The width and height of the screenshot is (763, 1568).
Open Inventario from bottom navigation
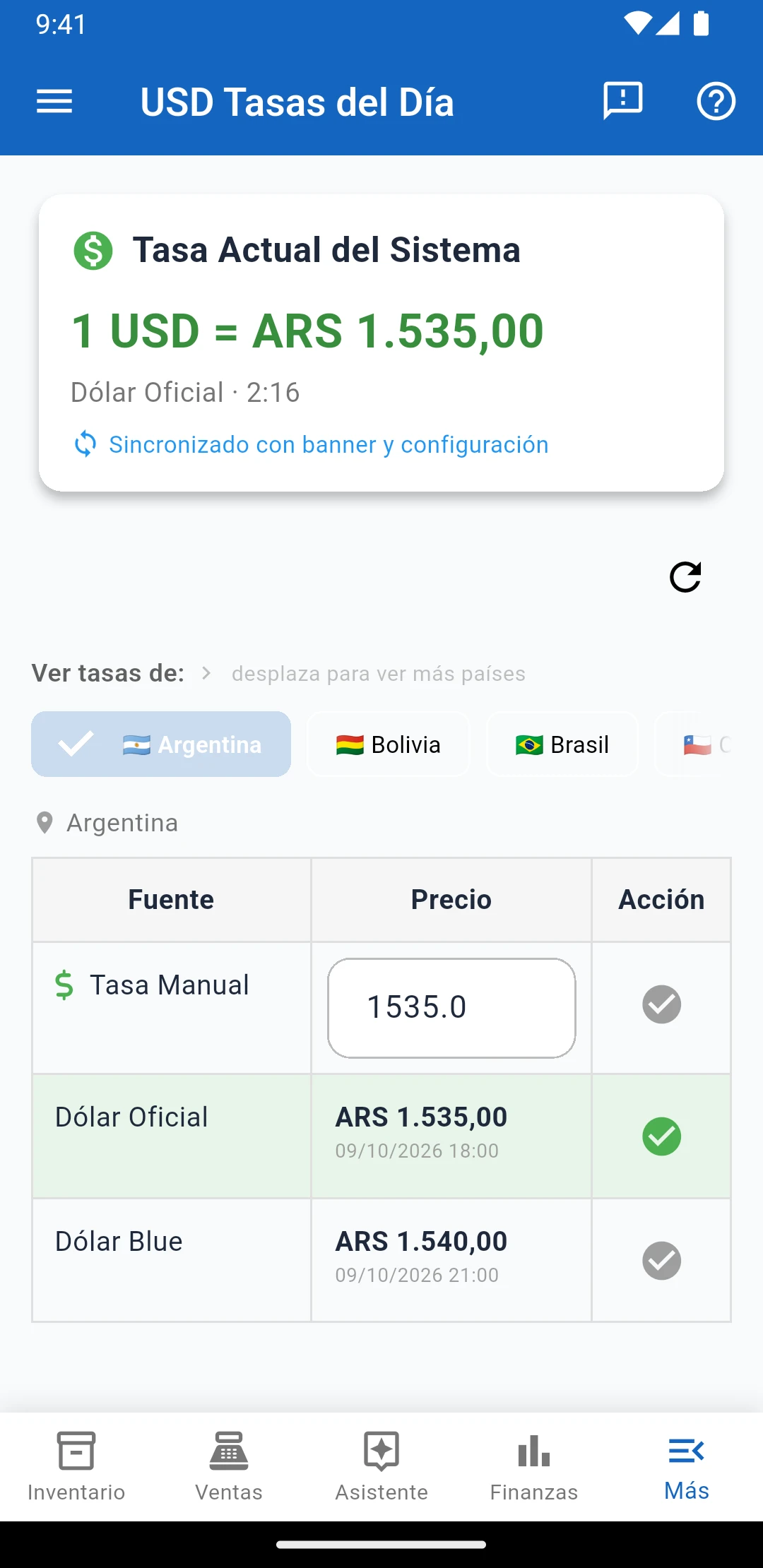coord(76,1466)
